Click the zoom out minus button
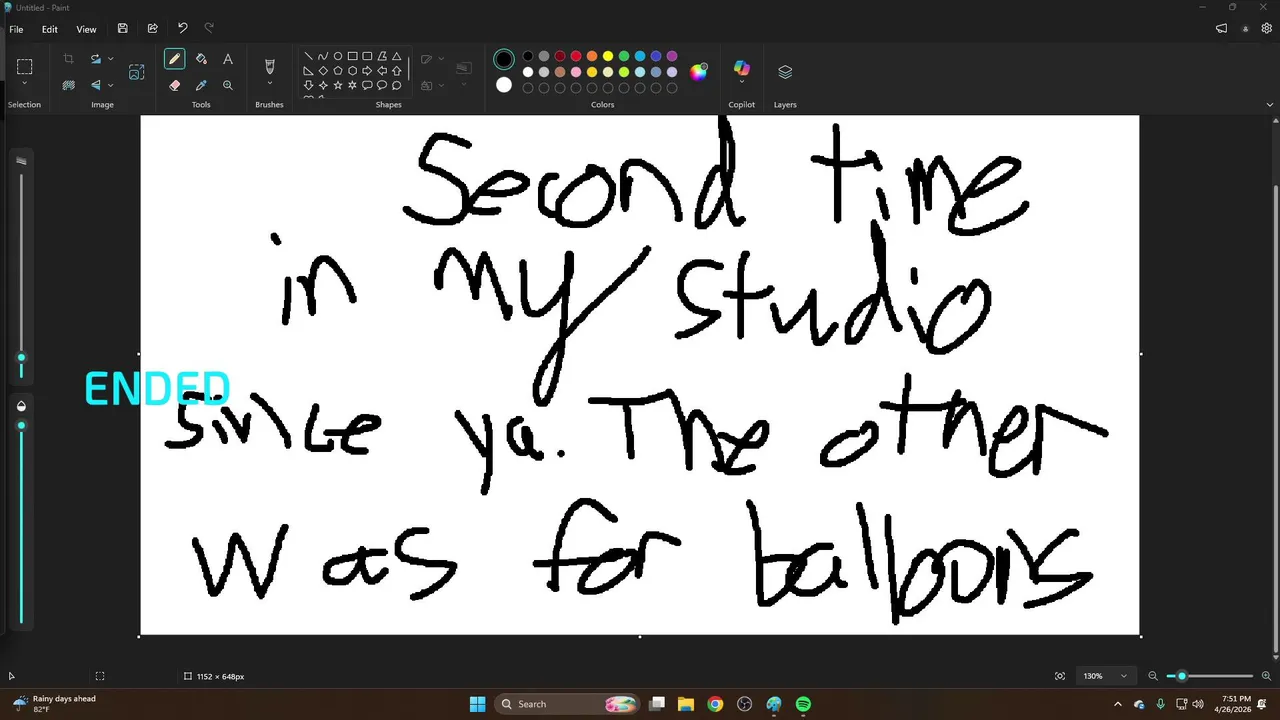Screen dimensions: 1280x720 1153,676
